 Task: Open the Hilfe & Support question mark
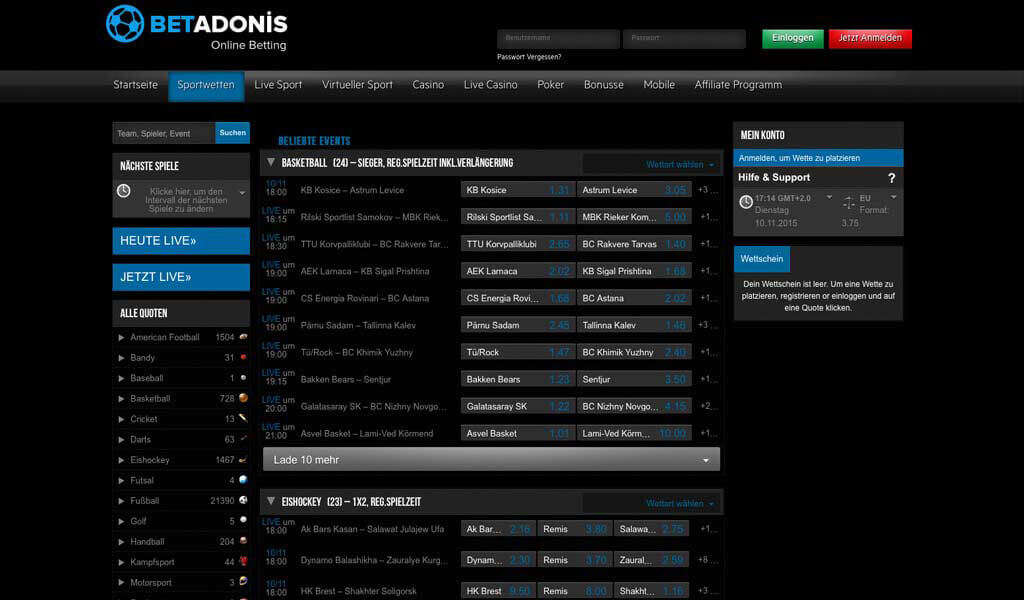(891, 178)
